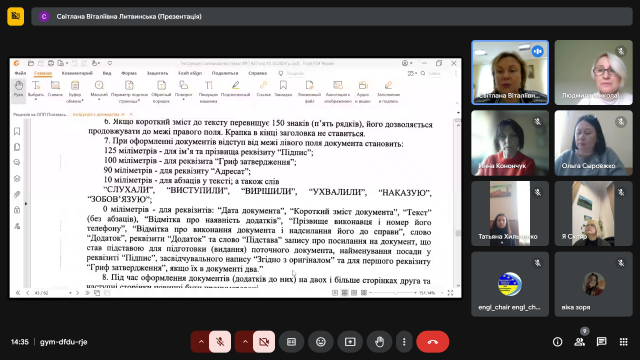Open the Справка ribbon tab
The width and height of the screenshot is (640, 360).
258,73
